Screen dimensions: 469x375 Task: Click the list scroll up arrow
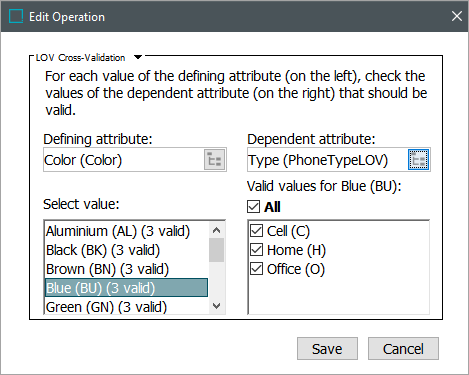point(217,230)
